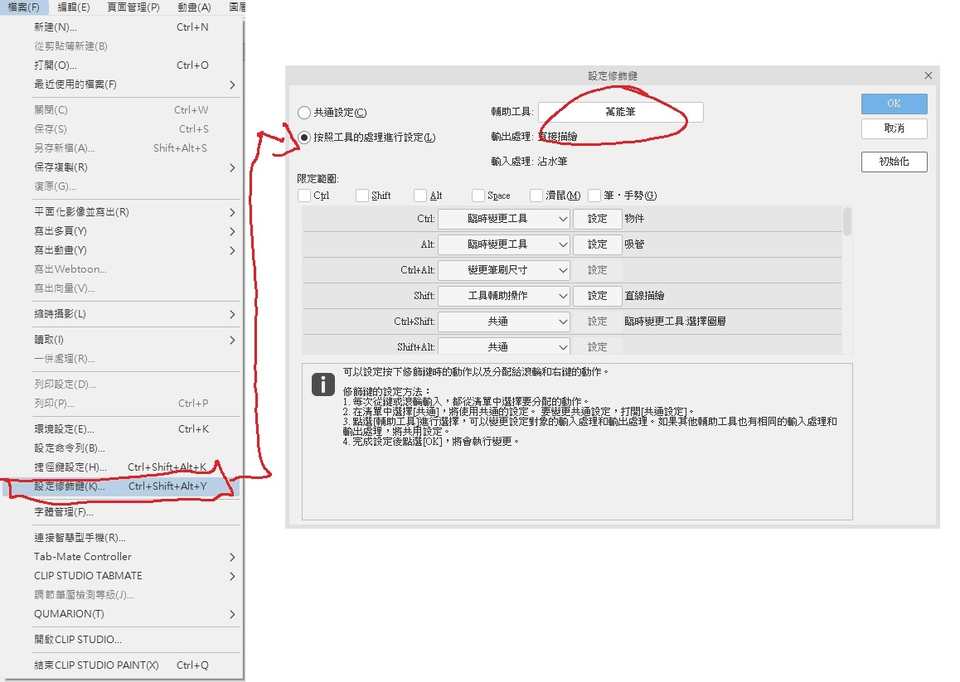
Task: Choose 設定修飾鍵(K) menu entry
Action: click(122, 486)
